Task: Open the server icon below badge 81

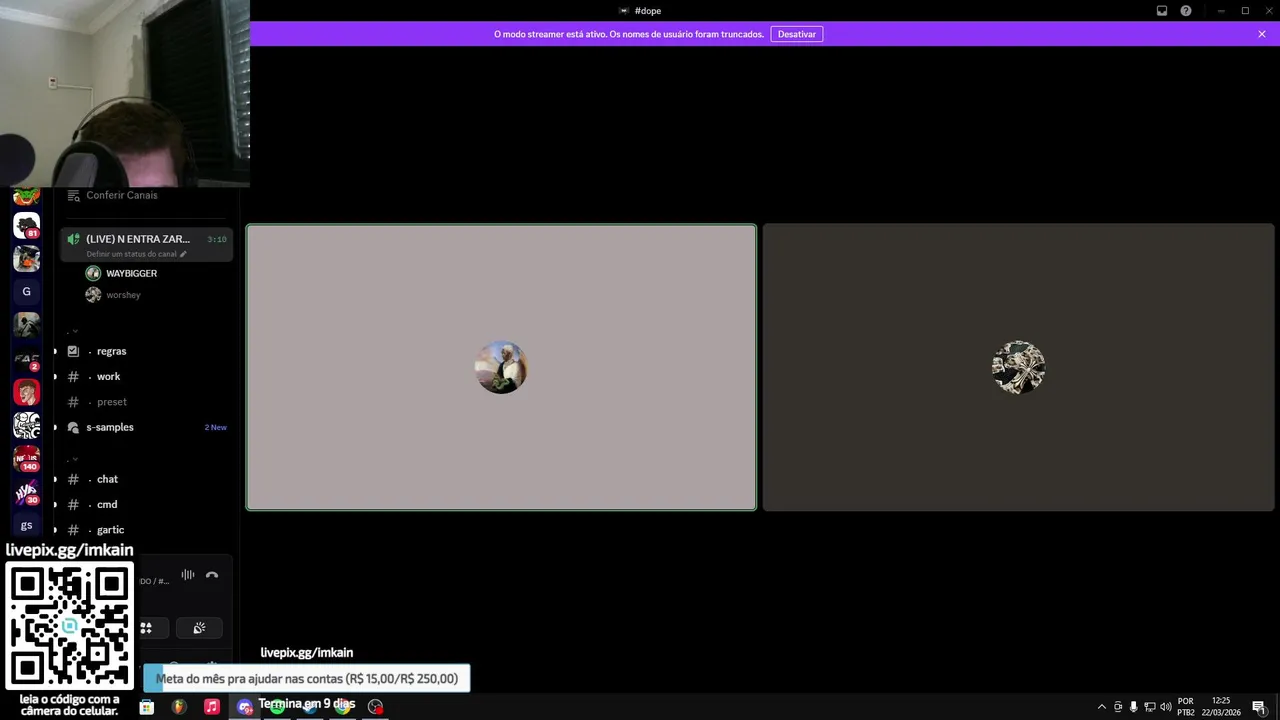Action: coord(26,258)
